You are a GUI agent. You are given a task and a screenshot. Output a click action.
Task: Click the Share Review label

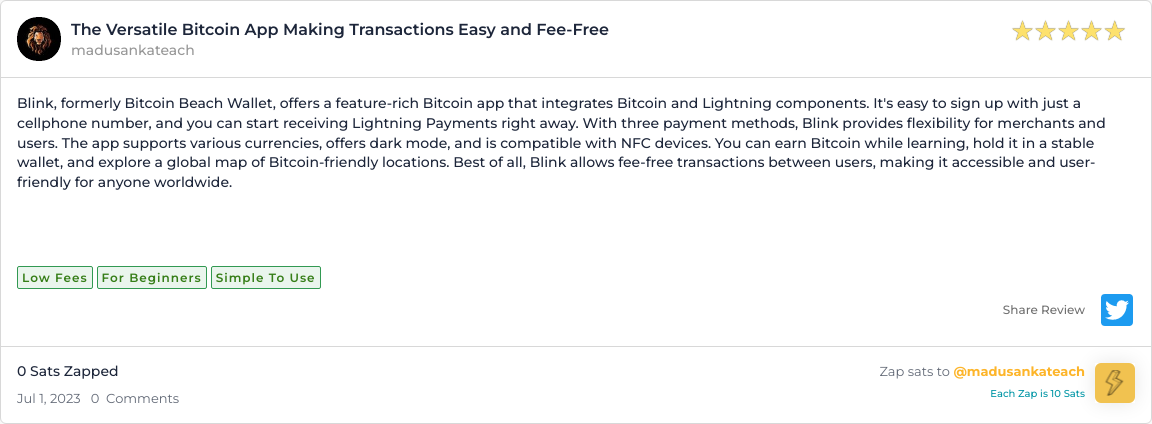[1043, 310]
